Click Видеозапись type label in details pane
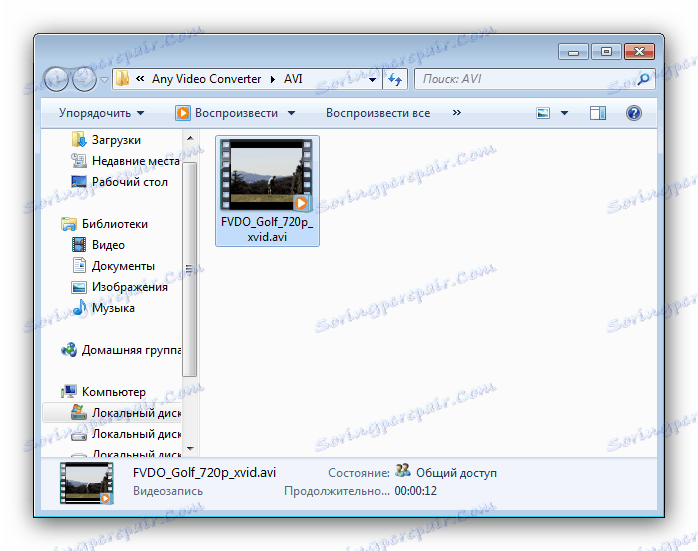 168,491
